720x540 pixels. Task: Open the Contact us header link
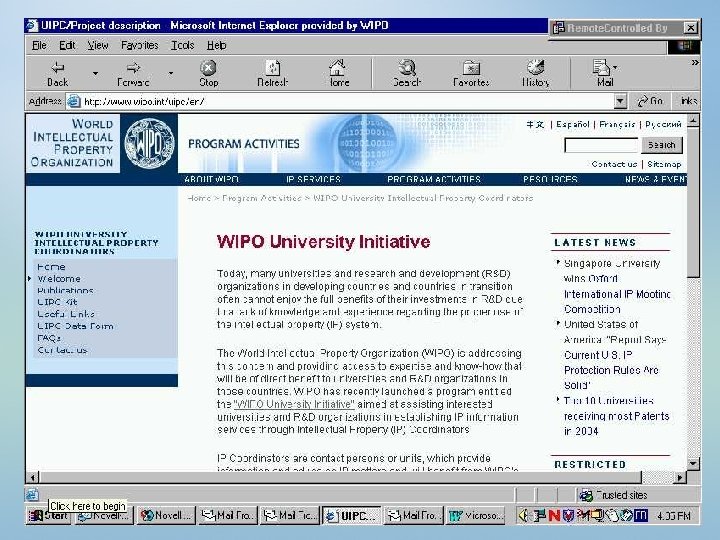614,164
